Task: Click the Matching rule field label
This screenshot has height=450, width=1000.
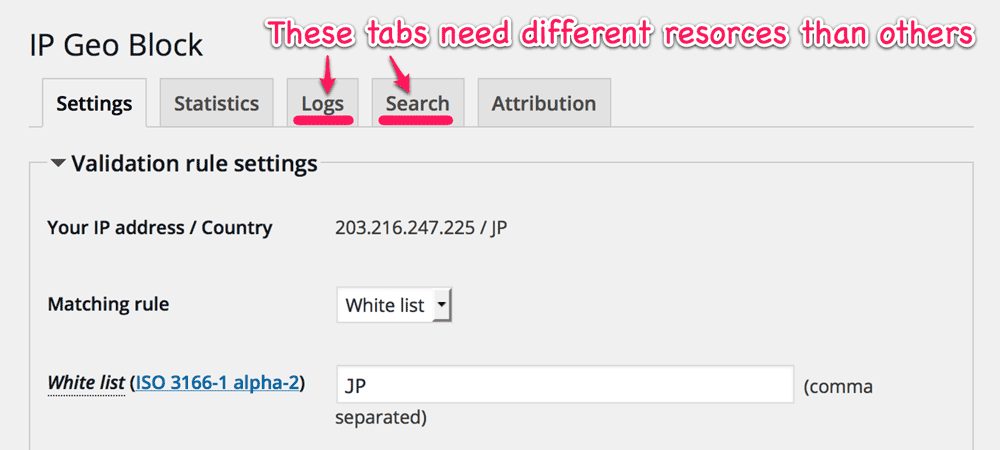Action: point(108,304)
